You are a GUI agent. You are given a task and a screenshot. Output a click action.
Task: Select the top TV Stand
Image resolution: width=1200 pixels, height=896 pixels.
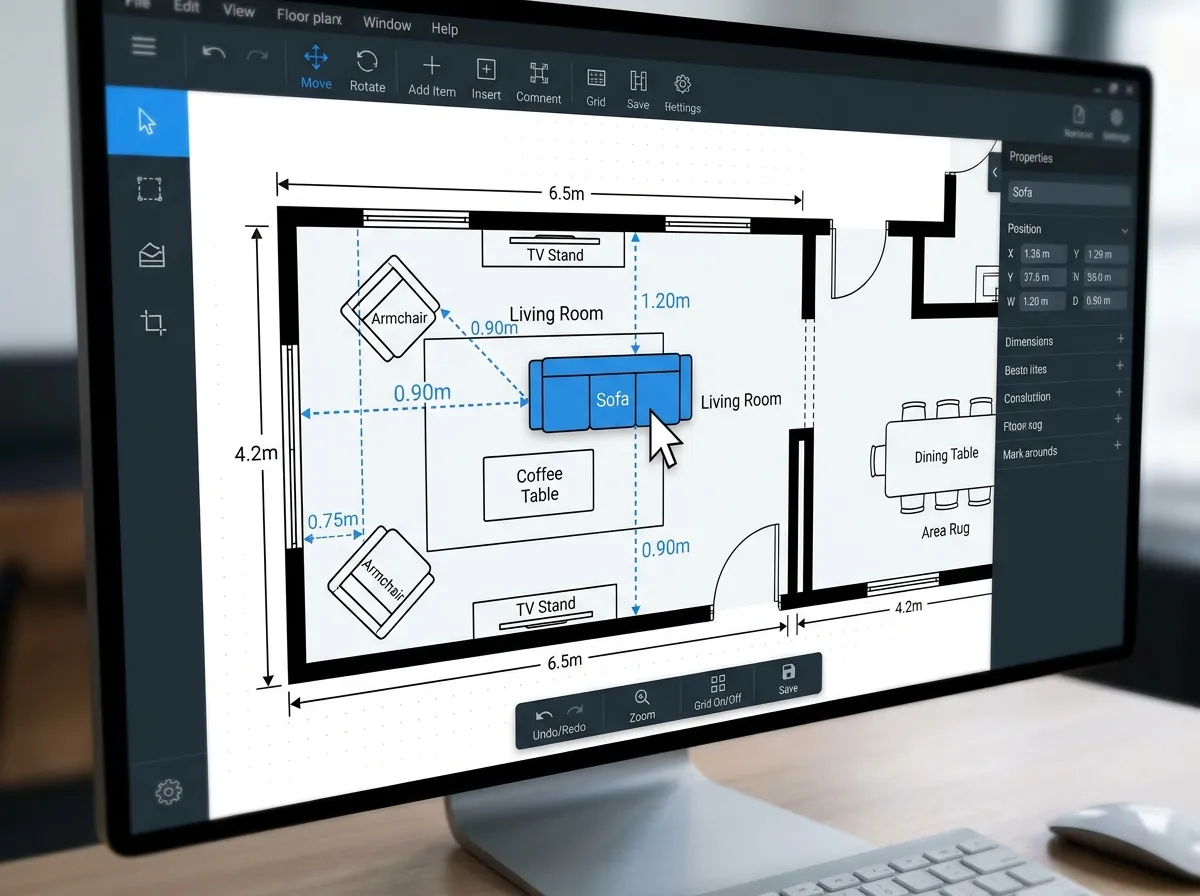556,248
